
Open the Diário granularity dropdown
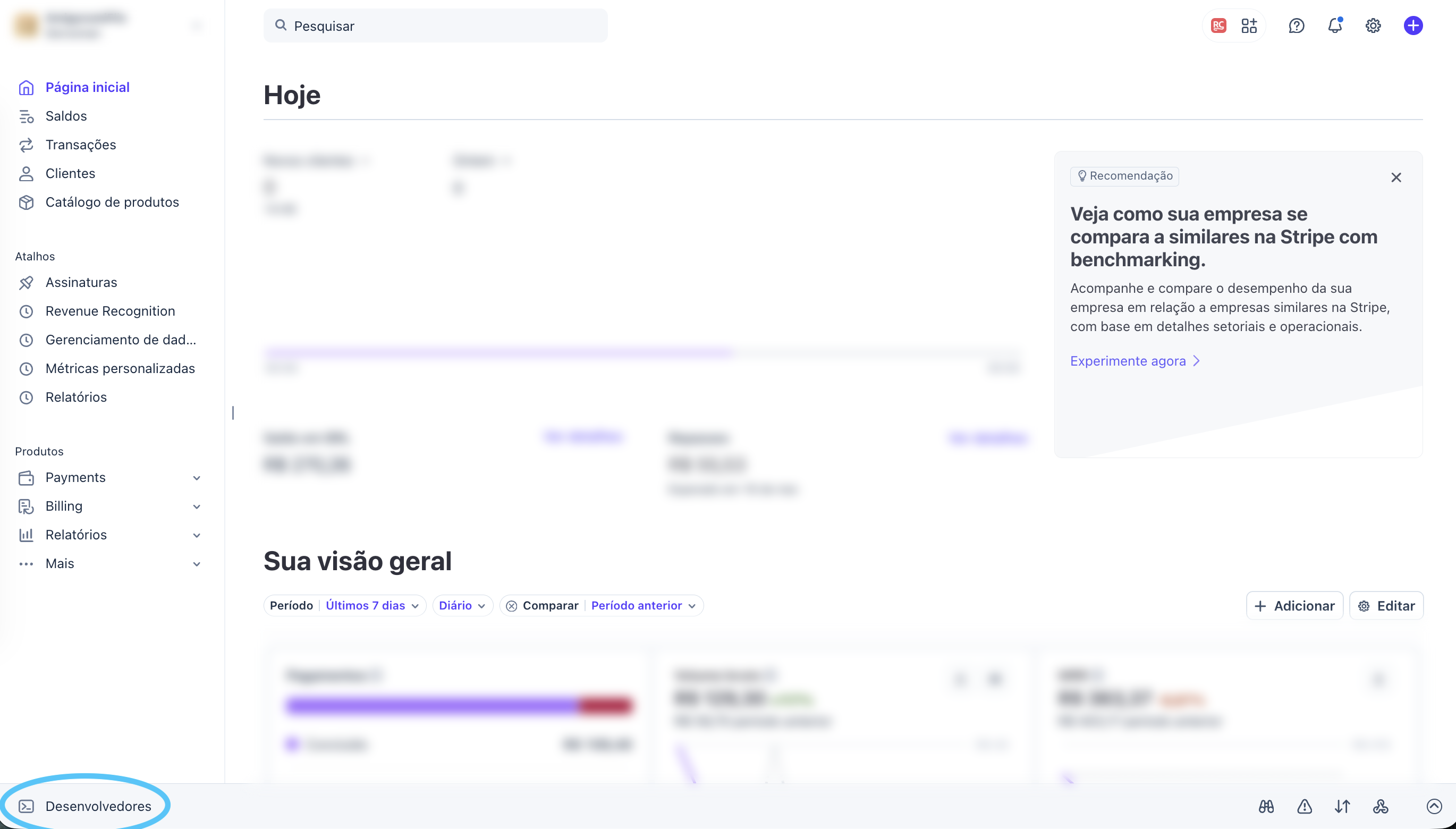pos(462,605)
